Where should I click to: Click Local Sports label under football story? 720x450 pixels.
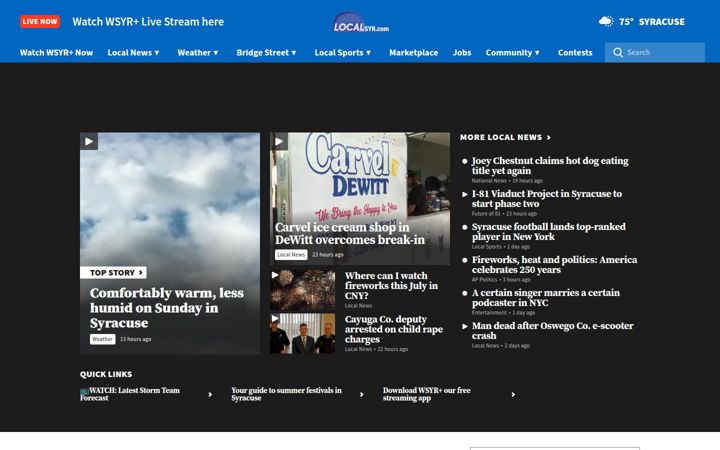pyautogui.click(x=487, y=247)
